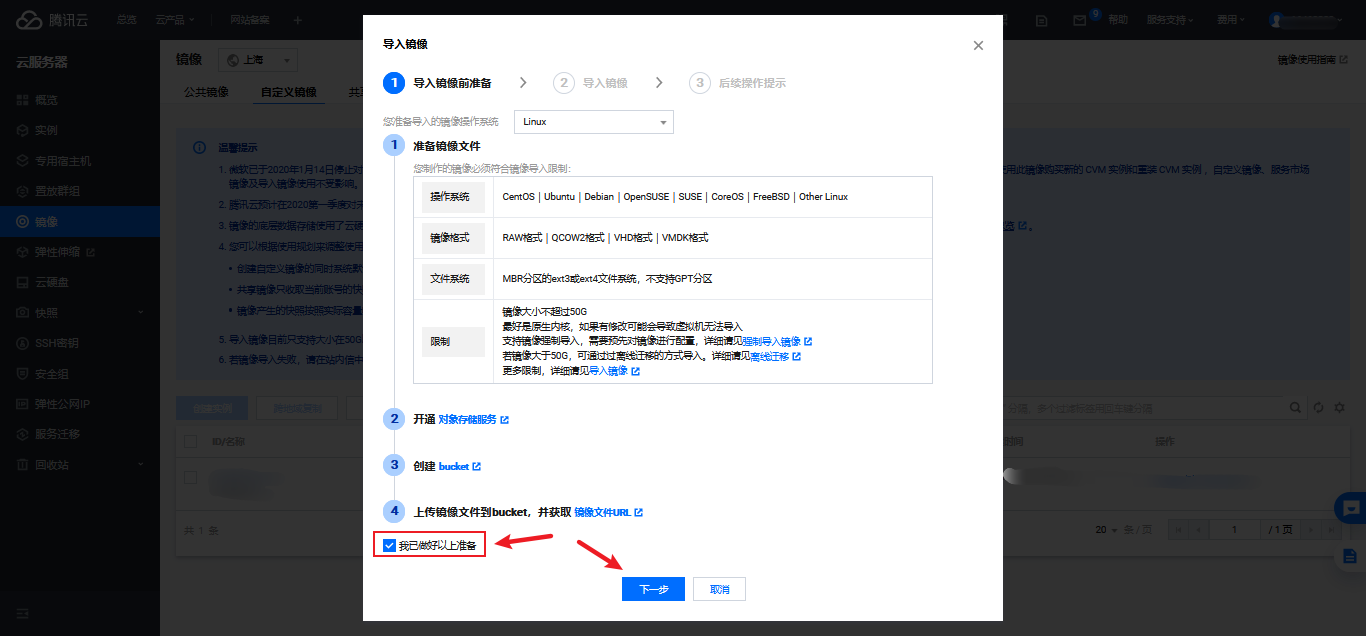Switch to the 自定义镜像 tab
The image size is (1366, 636).
(x=288, y=92)
